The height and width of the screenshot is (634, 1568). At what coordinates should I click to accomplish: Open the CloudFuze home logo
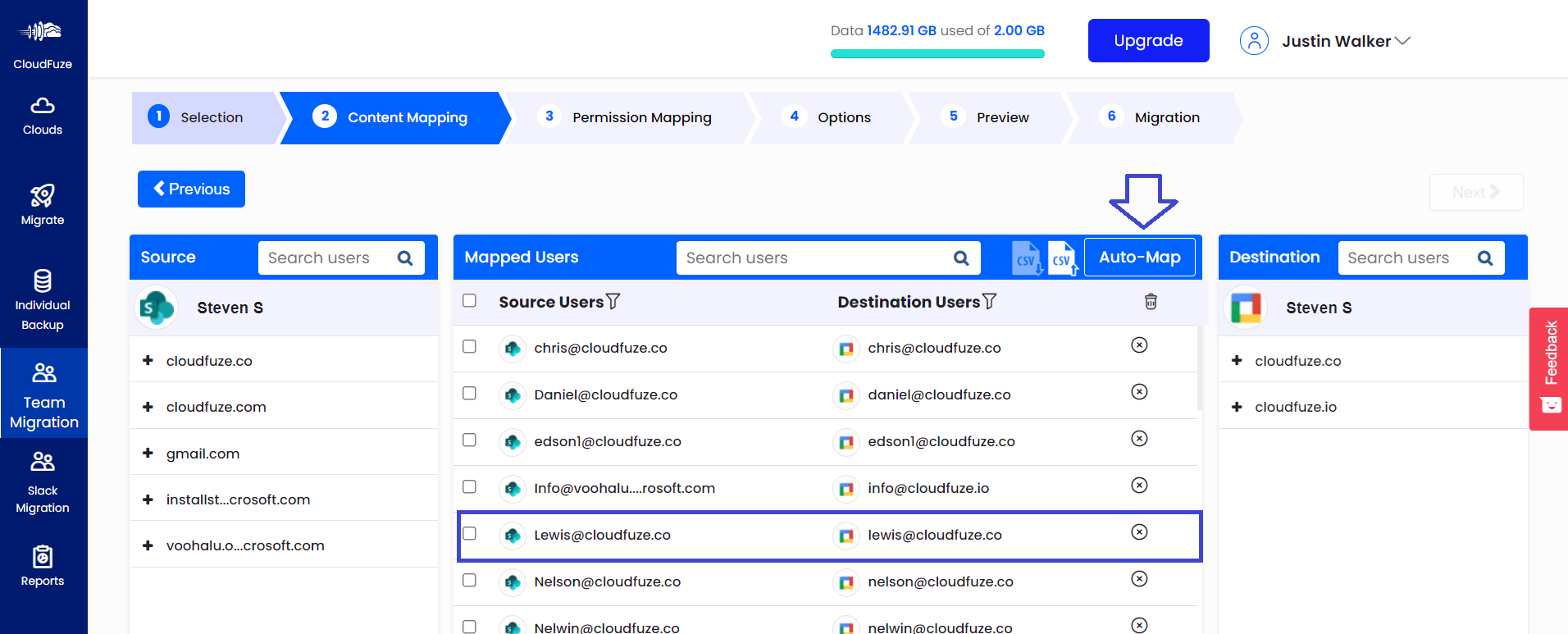(x=43, y=44)
